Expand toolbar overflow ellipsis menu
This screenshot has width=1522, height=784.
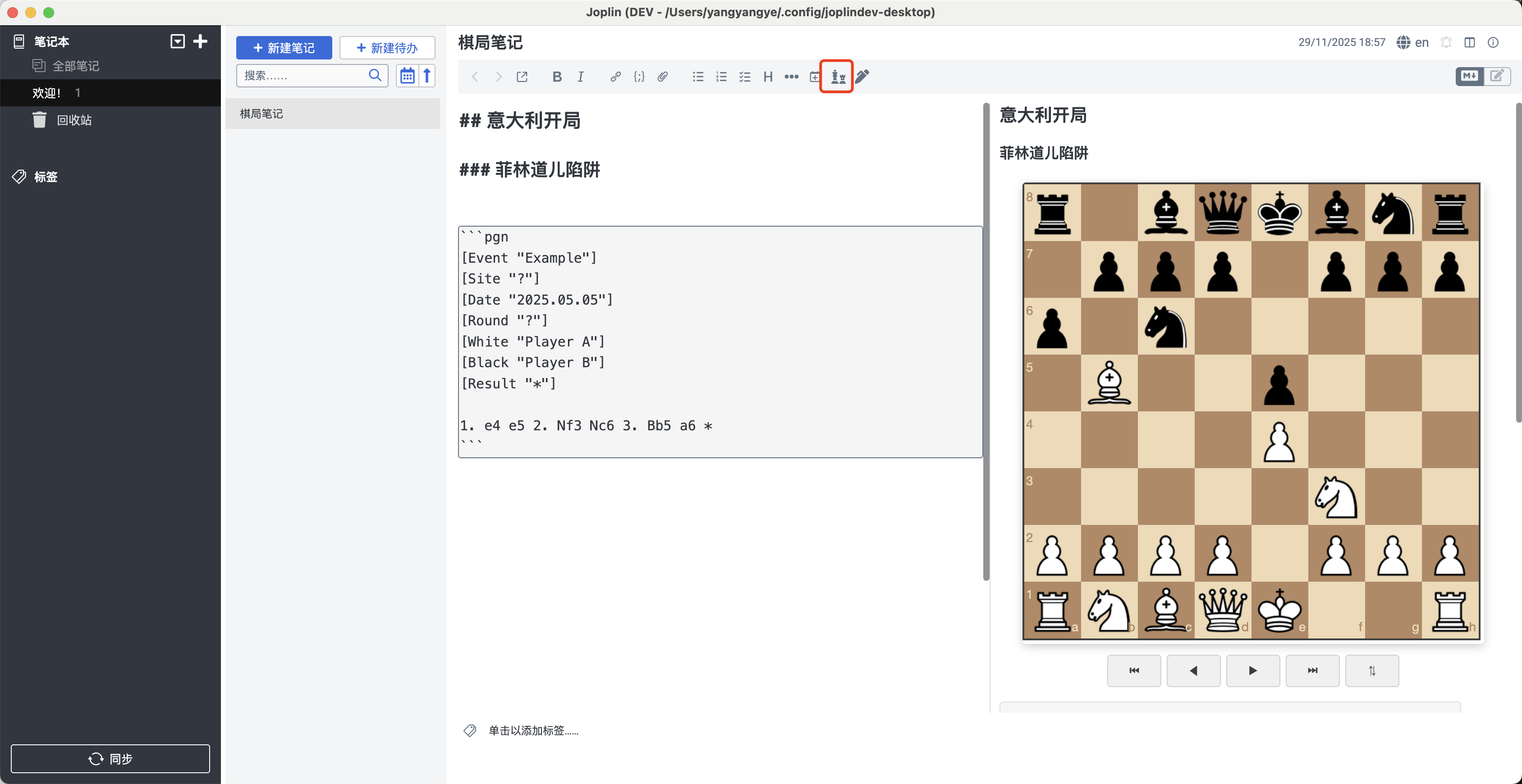point(791,76)
